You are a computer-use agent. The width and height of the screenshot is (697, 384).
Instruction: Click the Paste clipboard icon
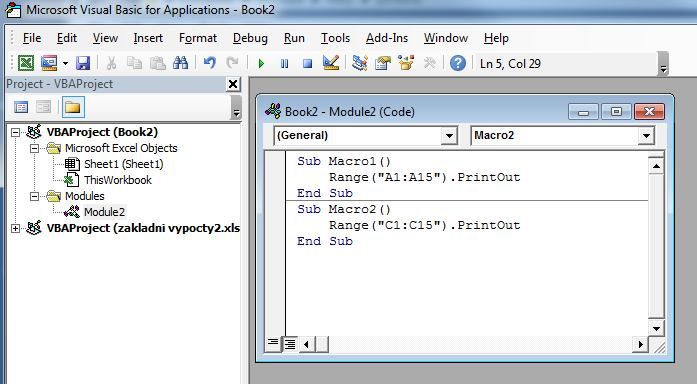157,63
